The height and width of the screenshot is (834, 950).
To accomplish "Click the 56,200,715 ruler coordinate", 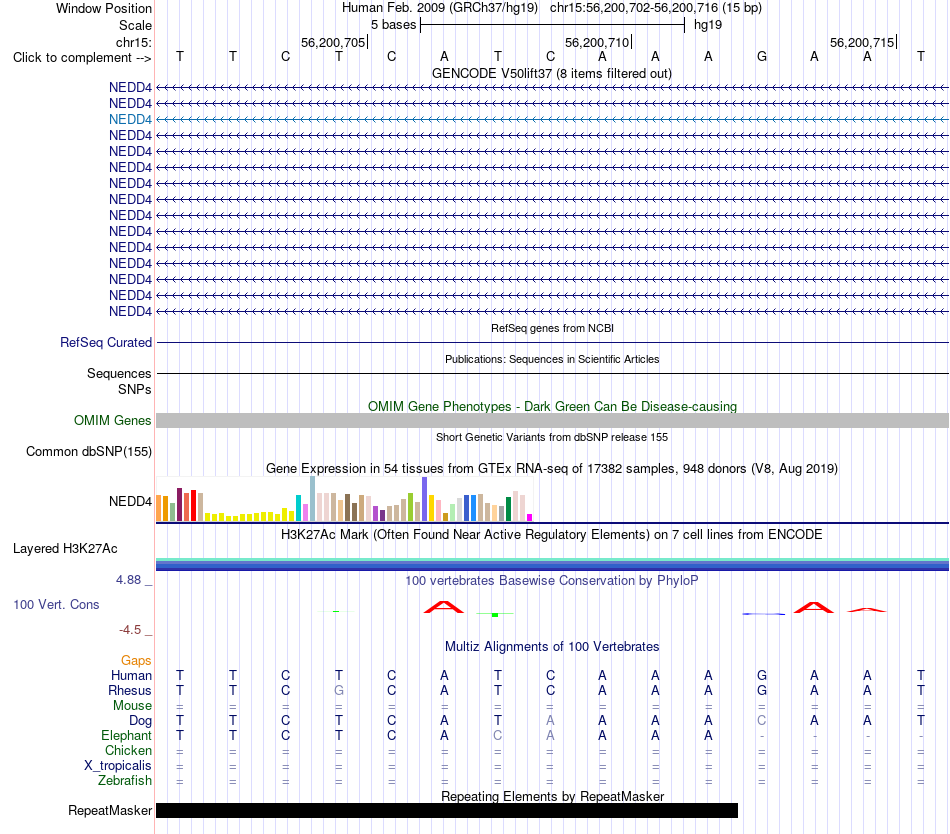I will coord(862,42).
